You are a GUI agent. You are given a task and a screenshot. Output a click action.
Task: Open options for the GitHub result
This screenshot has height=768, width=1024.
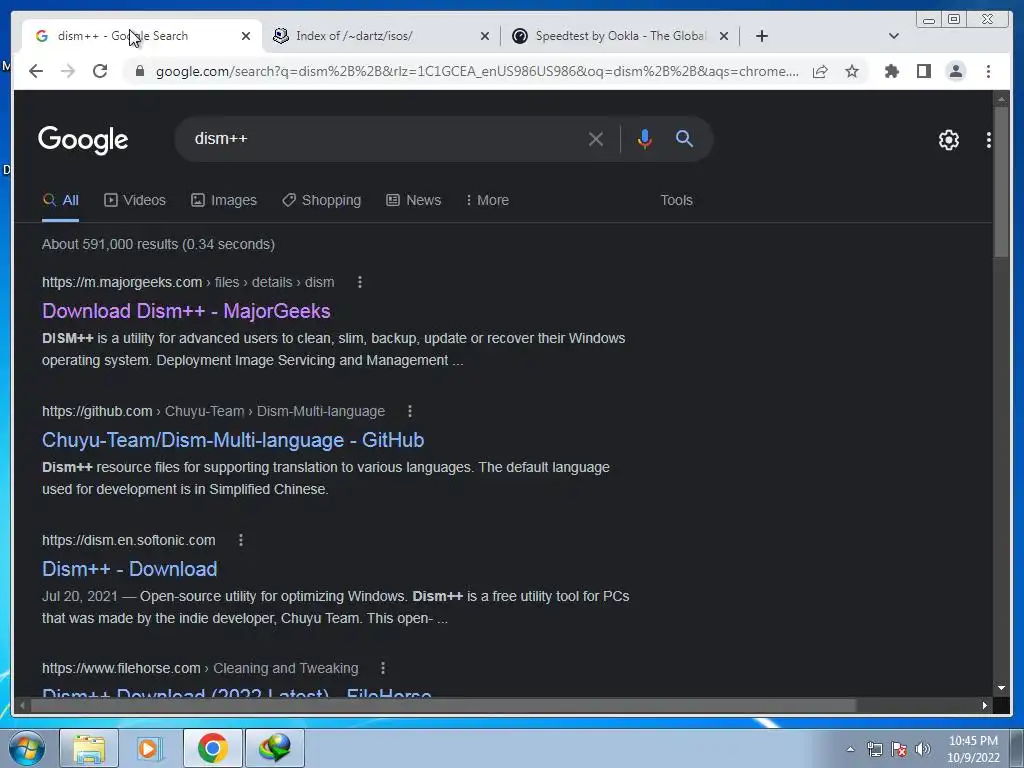click(409, 411)
